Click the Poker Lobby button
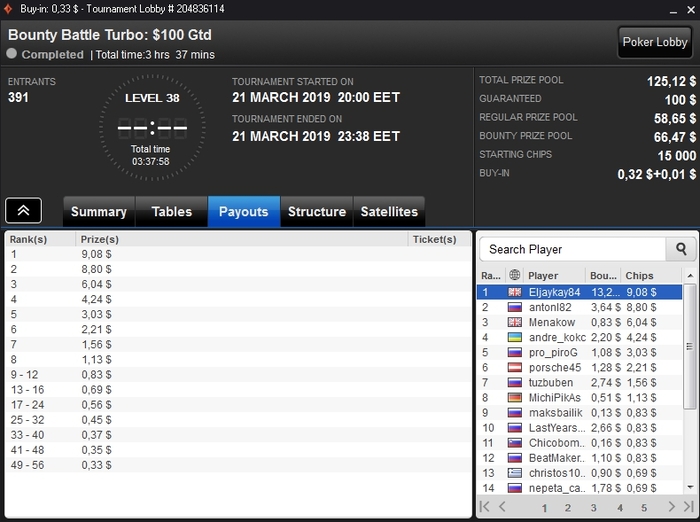 (655, 42)
